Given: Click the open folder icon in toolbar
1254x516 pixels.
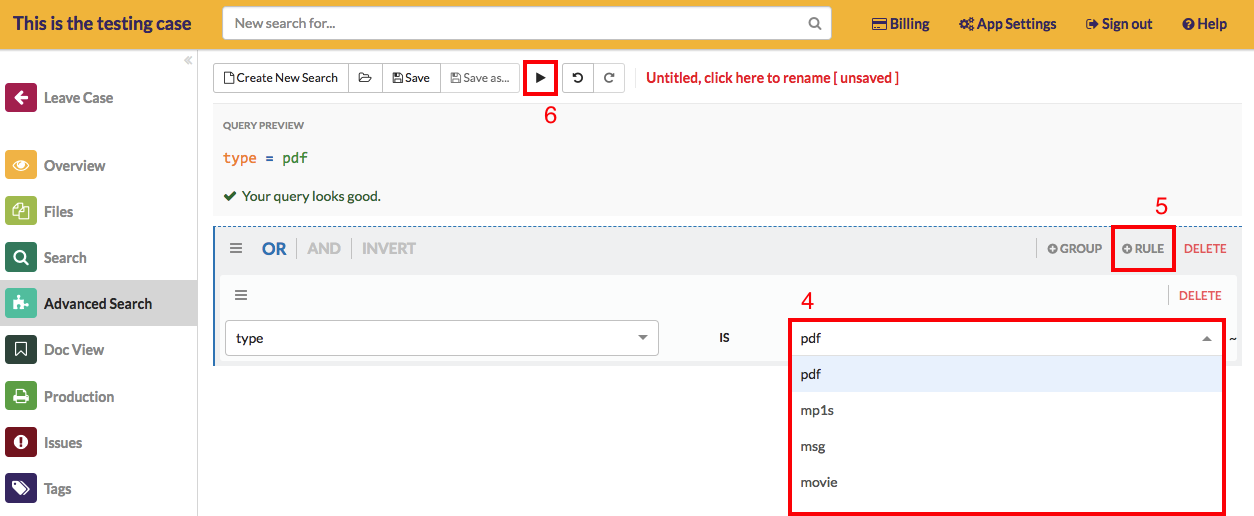Looking at the screenshot, I should (x=365, y=78).
